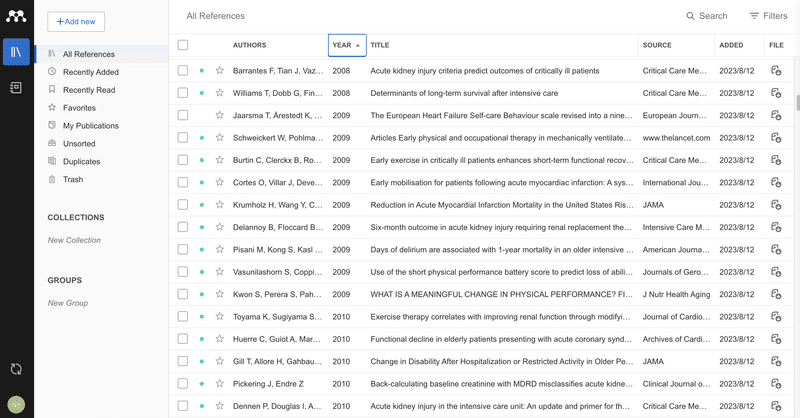Tick the select-all references checkbox

tap(183, 45)
